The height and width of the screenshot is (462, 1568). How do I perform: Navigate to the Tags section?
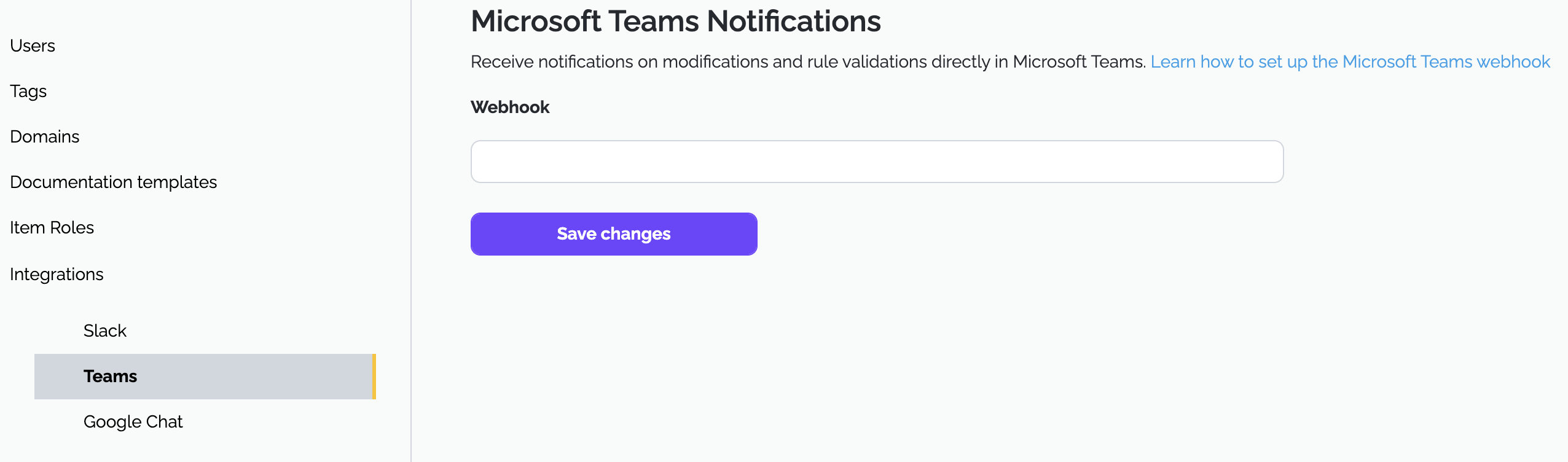pos(28,91)
